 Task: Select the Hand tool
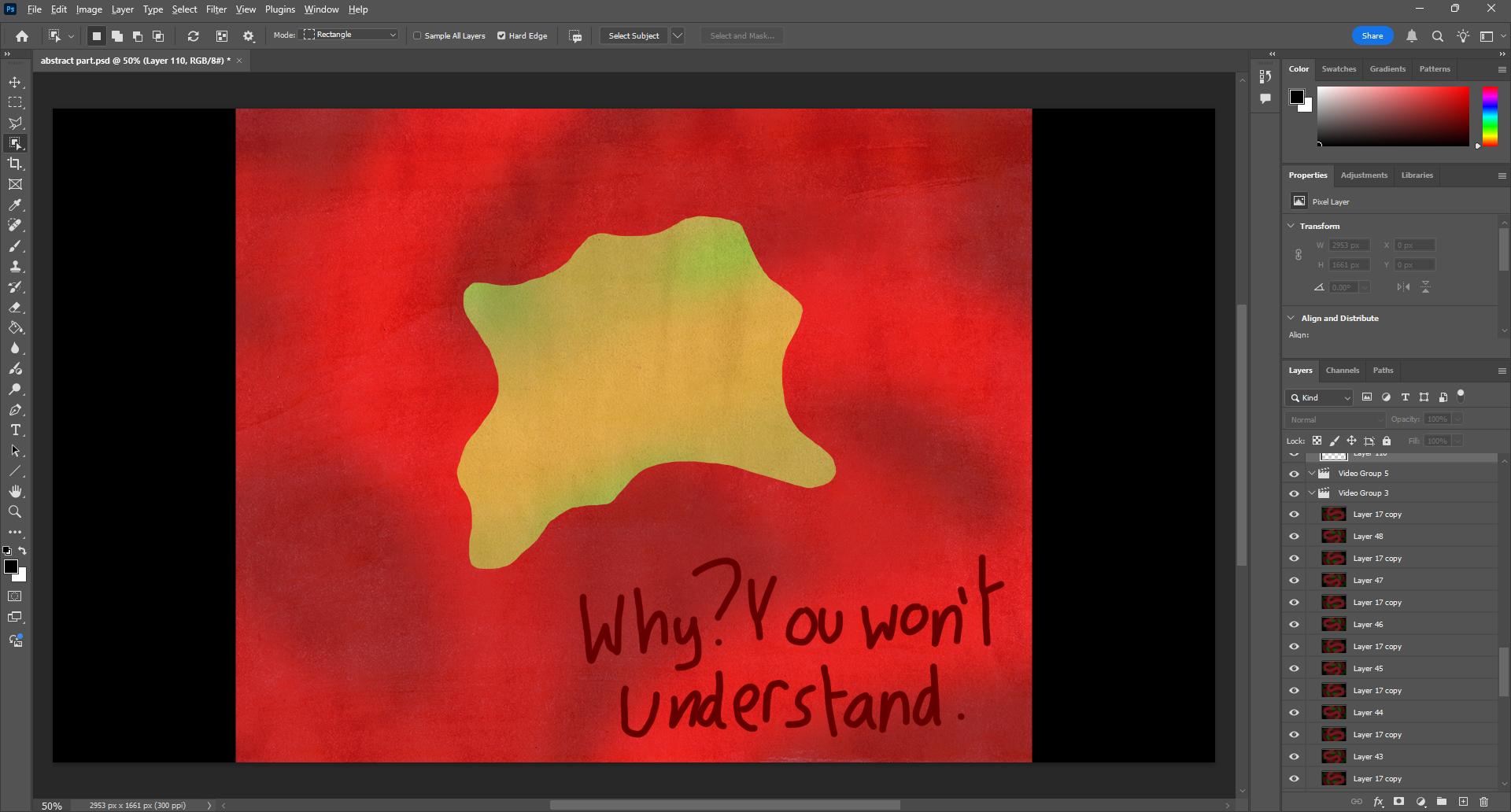click(x=15, y=492)
